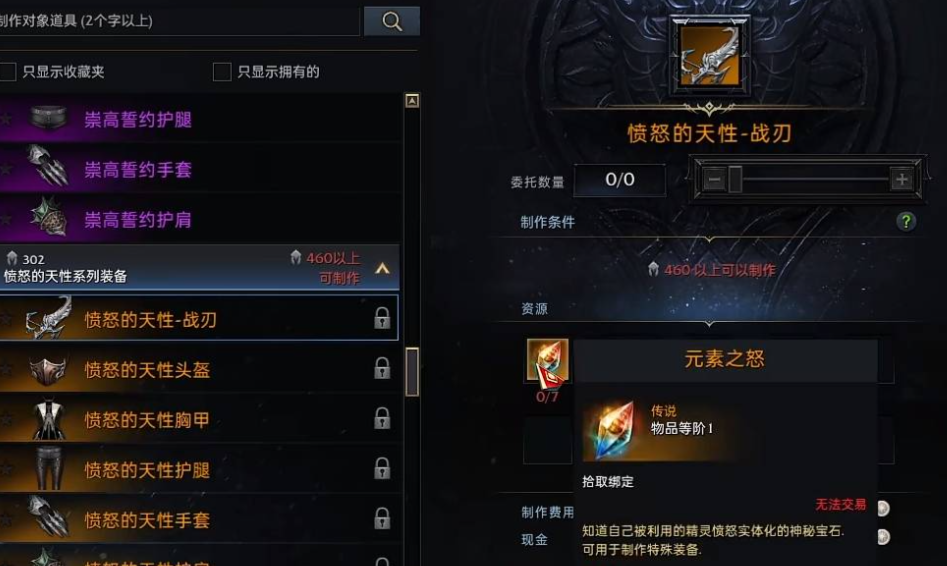Click the 制作对象道具 search input field
The height and width of the screenshot is (566, 947).
coord(179,21)
